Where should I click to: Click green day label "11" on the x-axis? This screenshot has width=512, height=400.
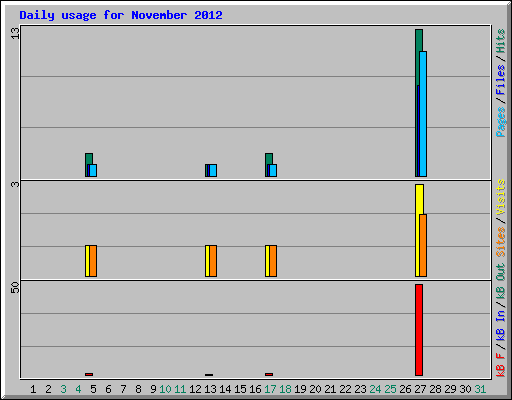[180, 389]
